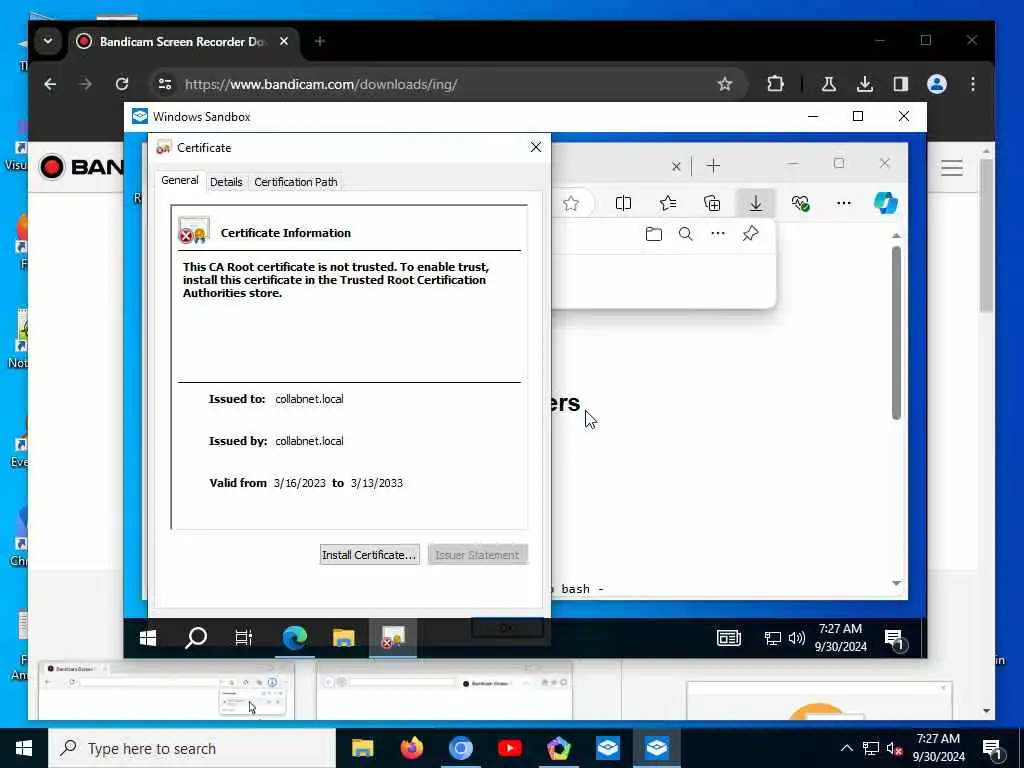
Task: Open YouTube icon on host taskbar
Action: point(509,748)
